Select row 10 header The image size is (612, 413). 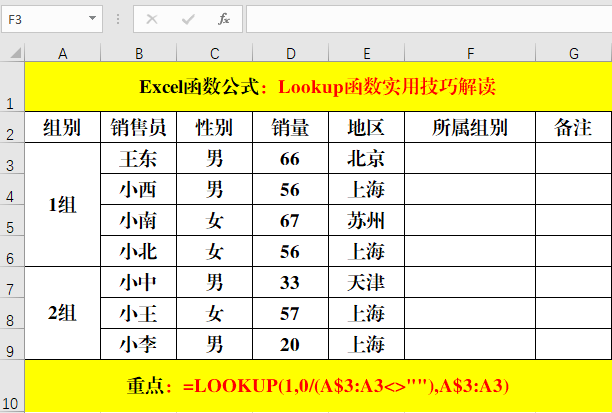click(12, 386)
